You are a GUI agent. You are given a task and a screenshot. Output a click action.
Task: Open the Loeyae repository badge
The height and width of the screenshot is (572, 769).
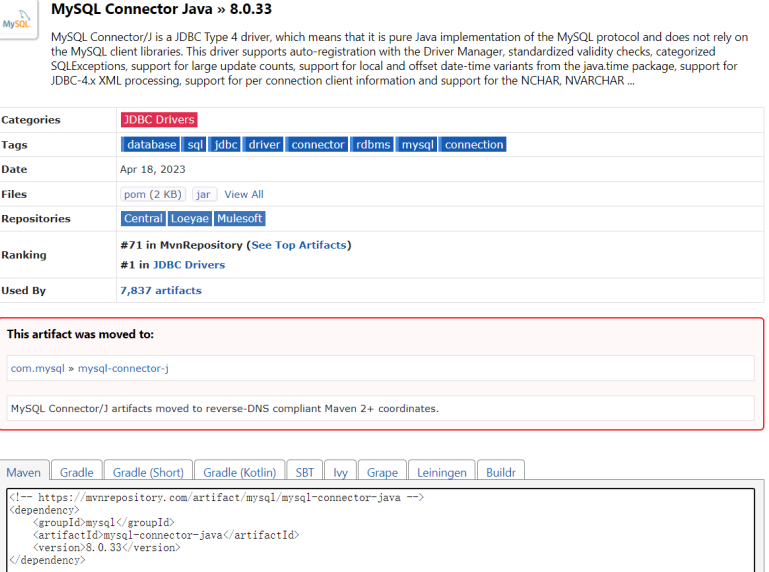click(190, 218)
